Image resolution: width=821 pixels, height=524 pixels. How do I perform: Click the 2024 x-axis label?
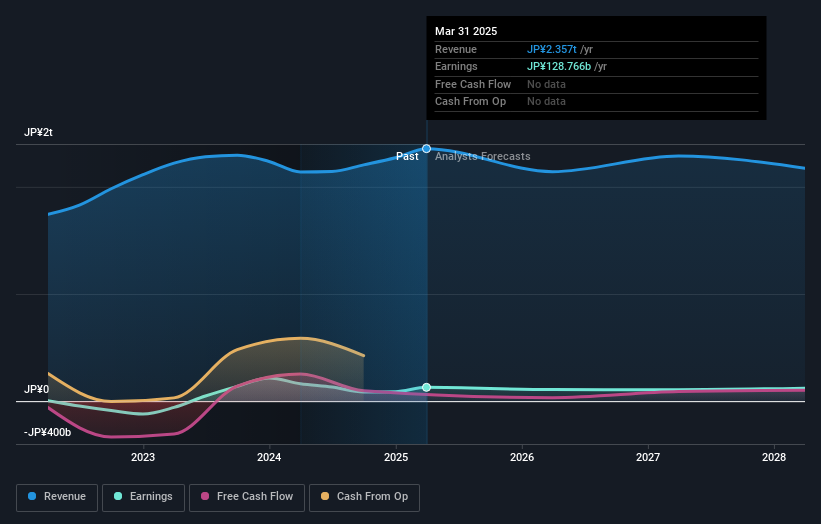(269, 457)
